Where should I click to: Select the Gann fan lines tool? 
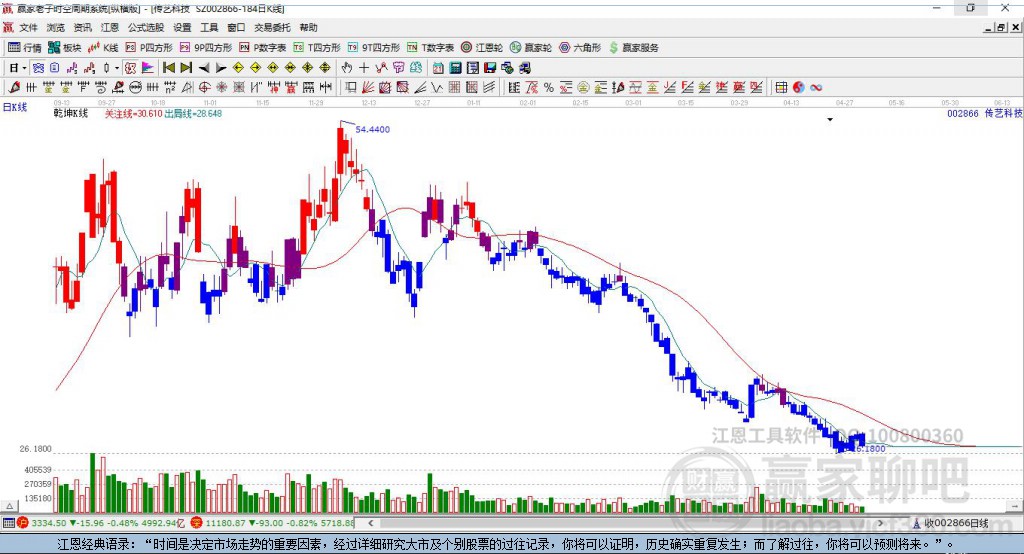pos(368,88)
